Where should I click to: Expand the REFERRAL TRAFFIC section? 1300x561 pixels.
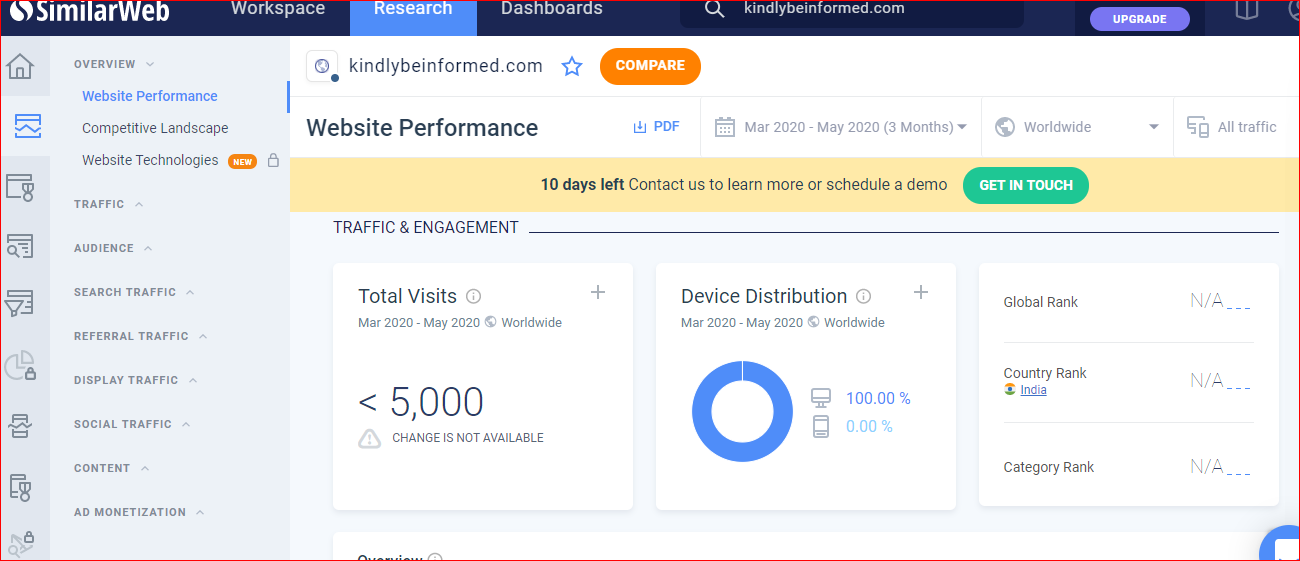[x=140, y=336]
